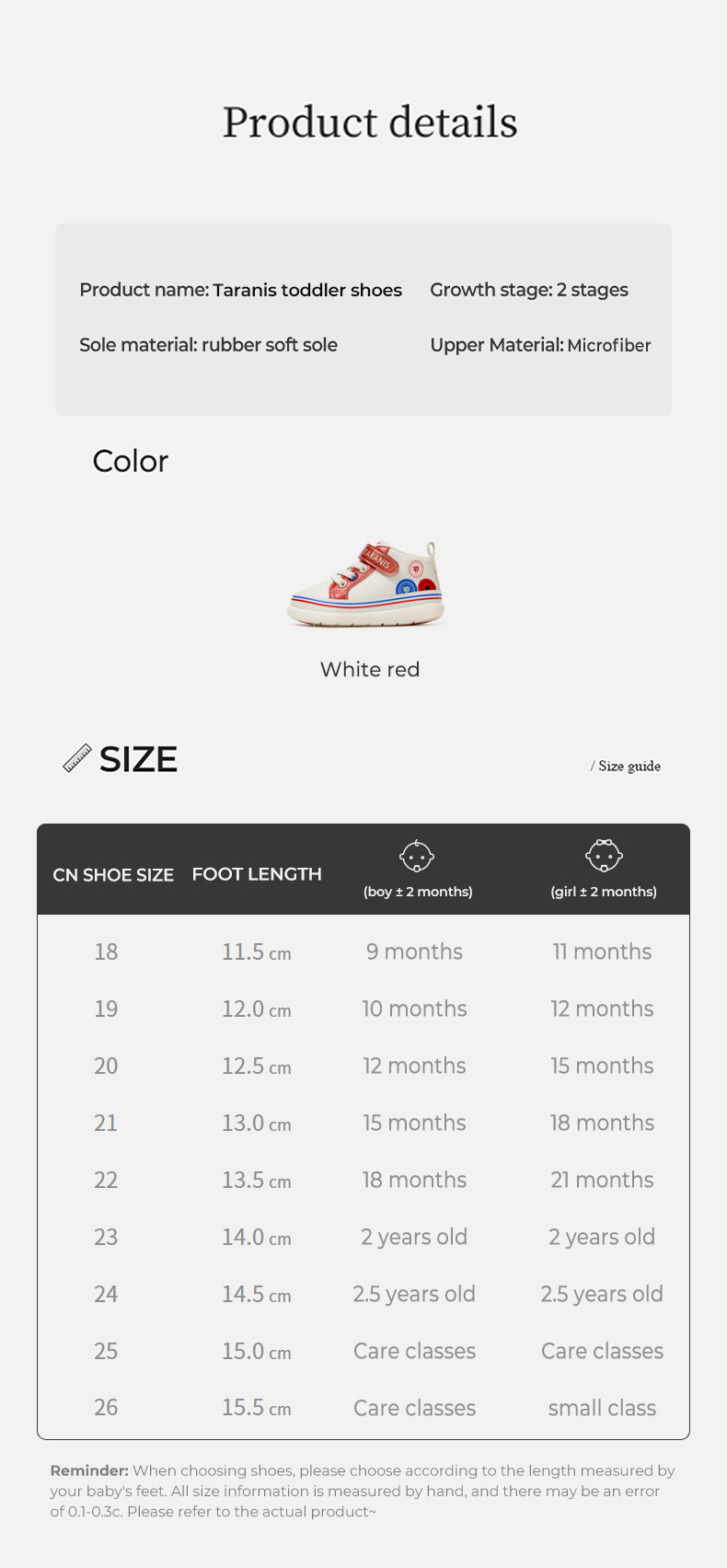
Task: Click the girl baby face icon
Action: 604,856
